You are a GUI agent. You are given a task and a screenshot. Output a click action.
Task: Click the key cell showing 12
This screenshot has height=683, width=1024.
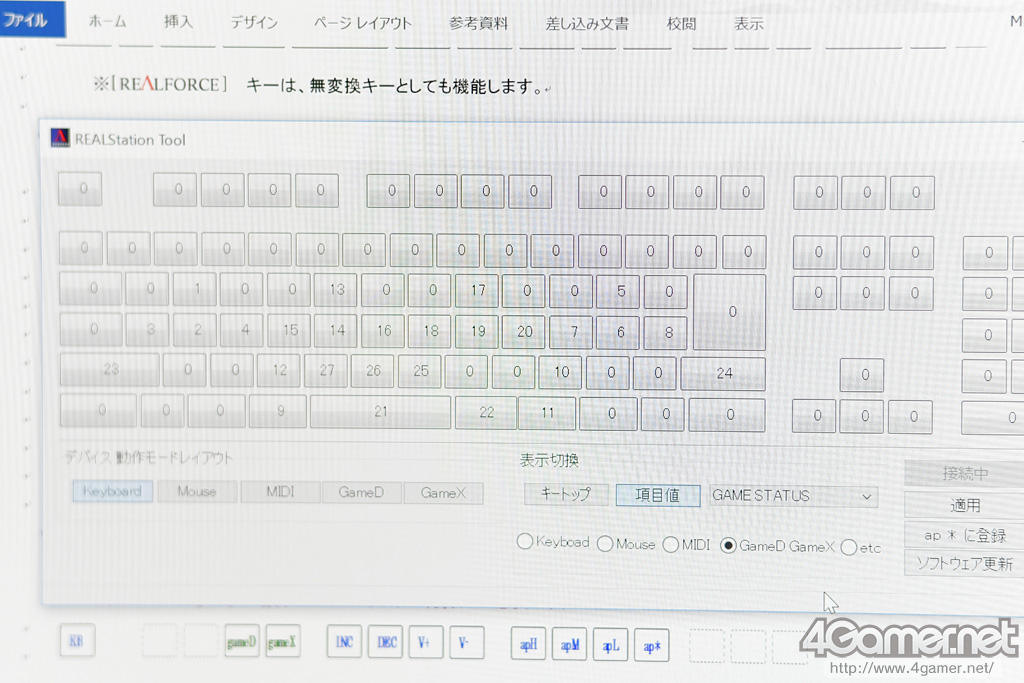pyautogui.click(x=279, y=370)
